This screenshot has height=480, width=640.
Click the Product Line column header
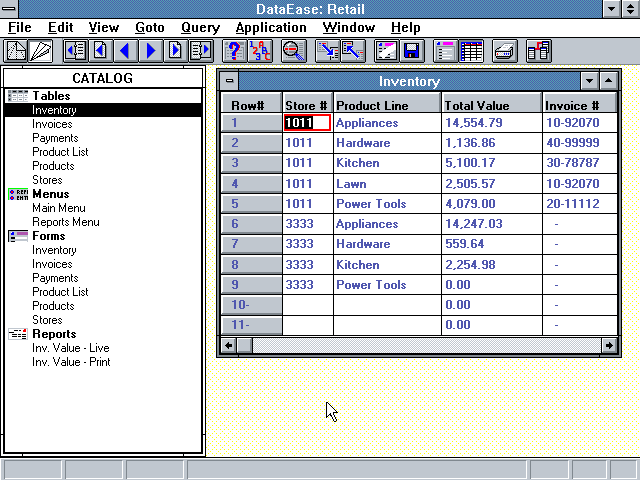(x=387, y=102)
